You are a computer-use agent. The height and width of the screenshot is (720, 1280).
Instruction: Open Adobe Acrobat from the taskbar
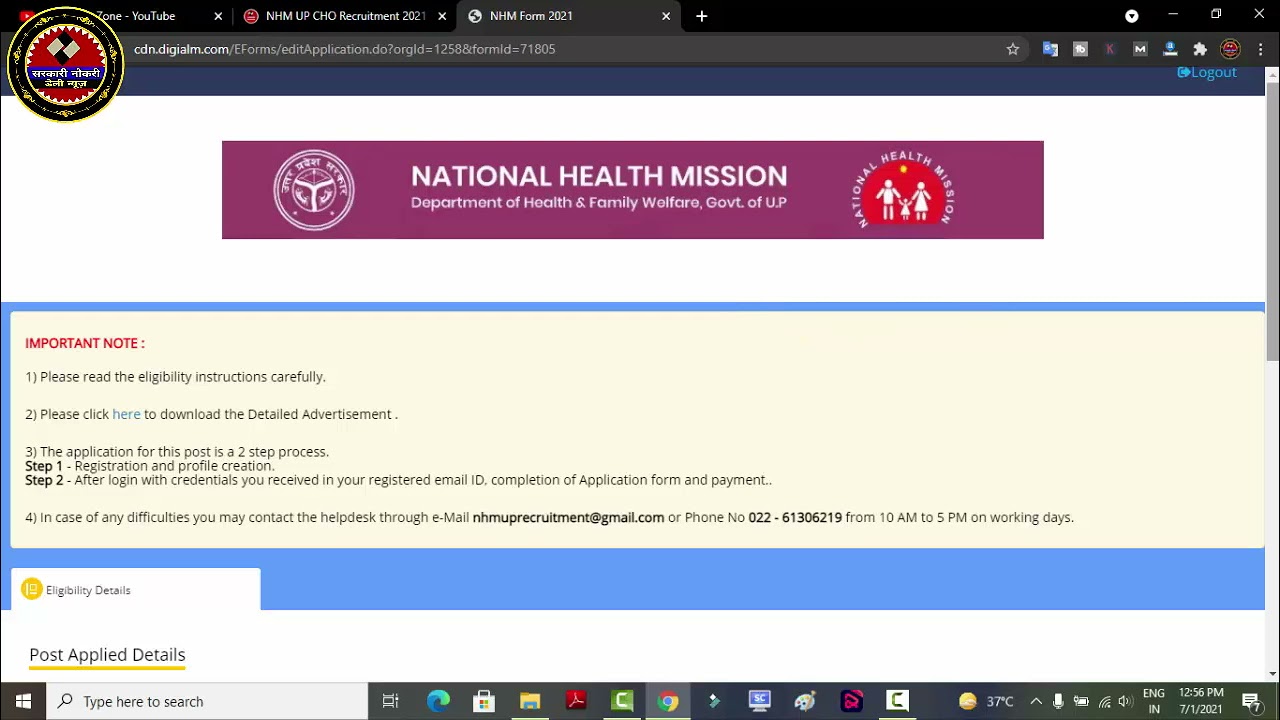click(576, 701)
